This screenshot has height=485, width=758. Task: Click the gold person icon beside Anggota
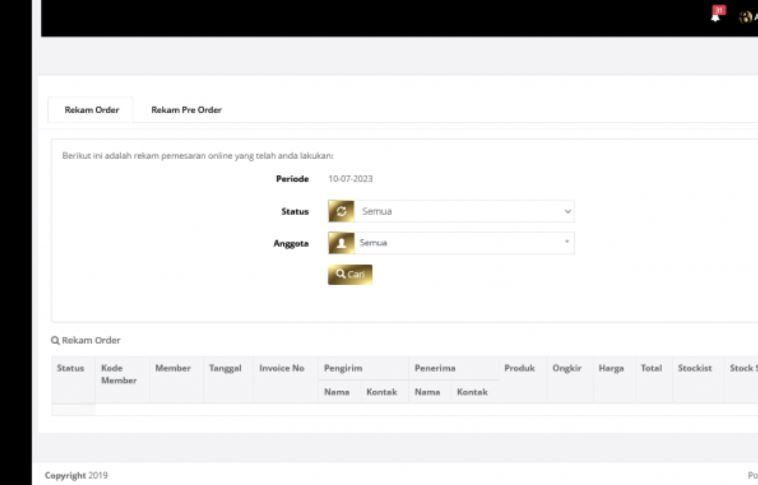click(x=341, y=243)
